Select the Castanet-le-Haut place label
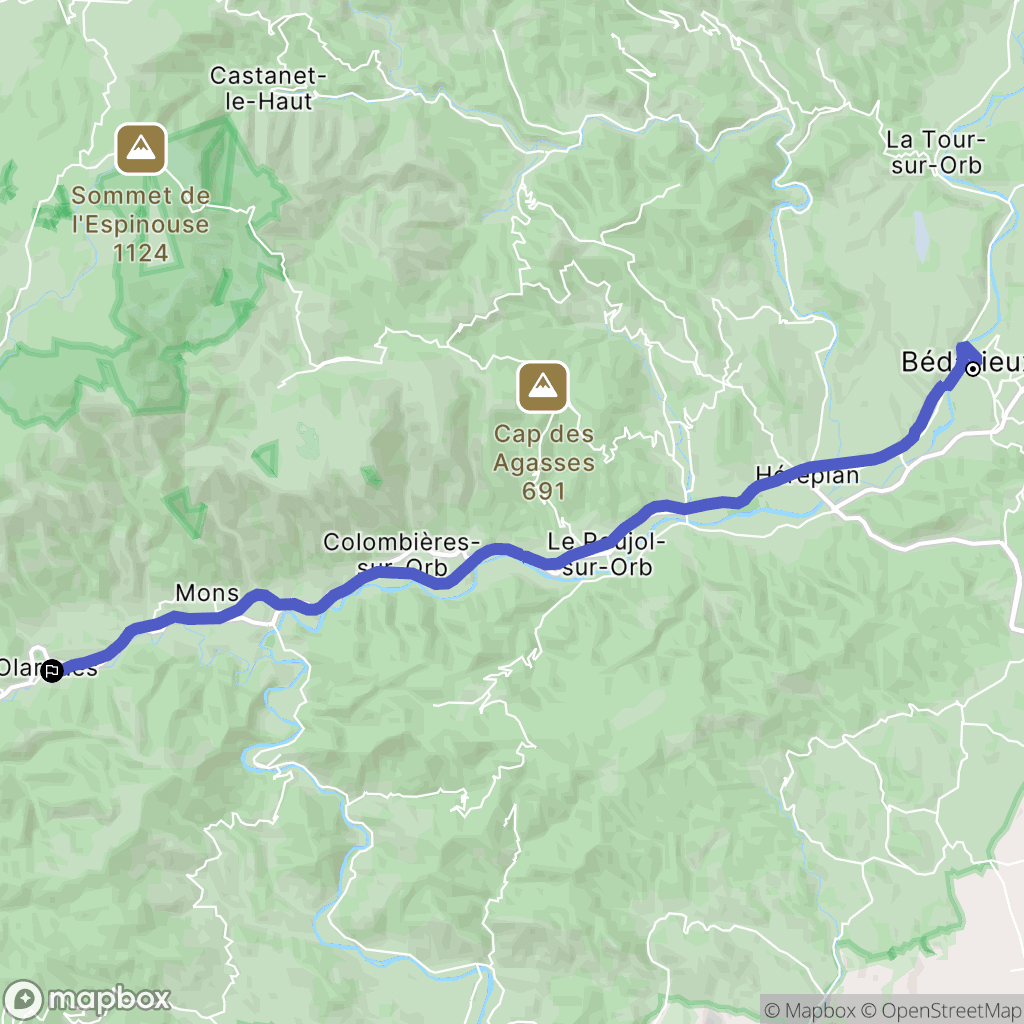Screen dimensions: 1024x1024 (x=268, y=88)
